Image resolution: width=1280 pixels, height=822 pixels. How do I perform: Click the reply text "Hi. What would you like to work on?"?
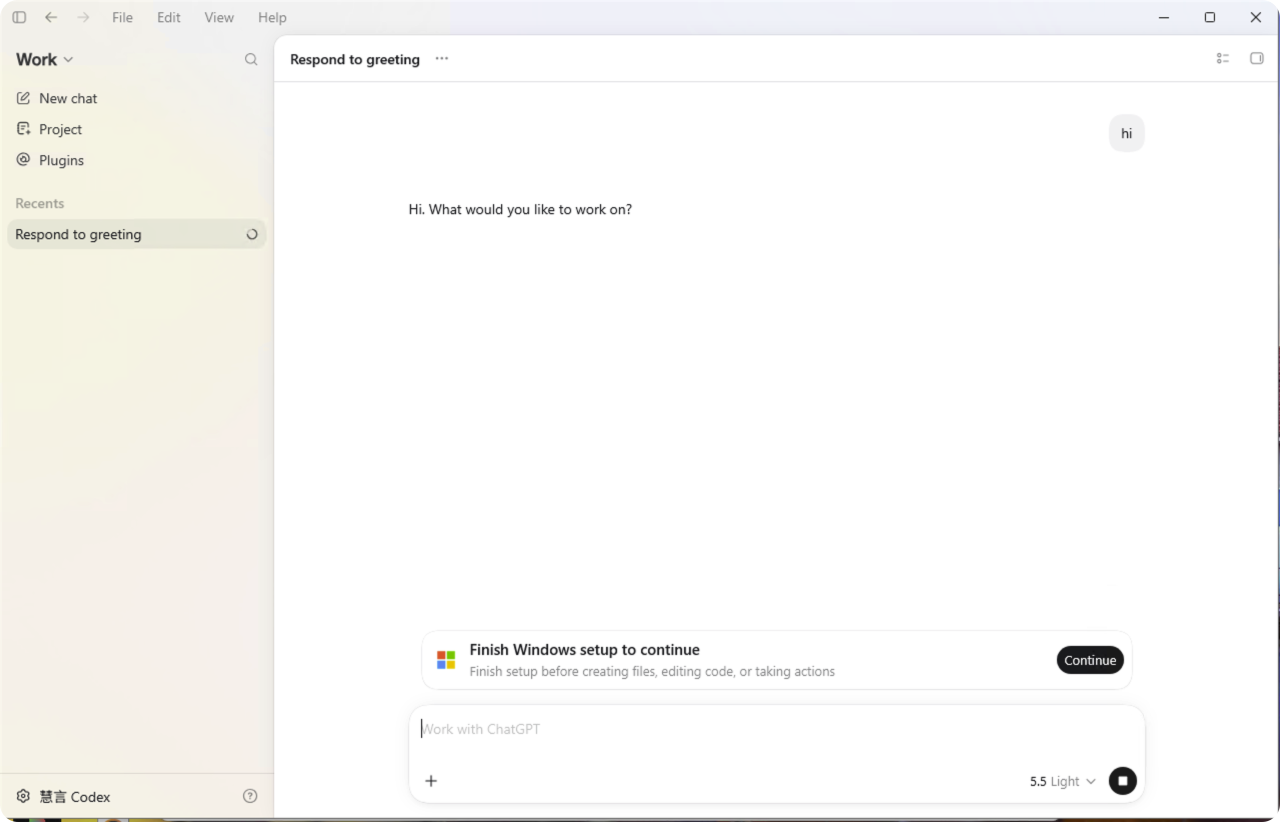[x=520, y=210]
